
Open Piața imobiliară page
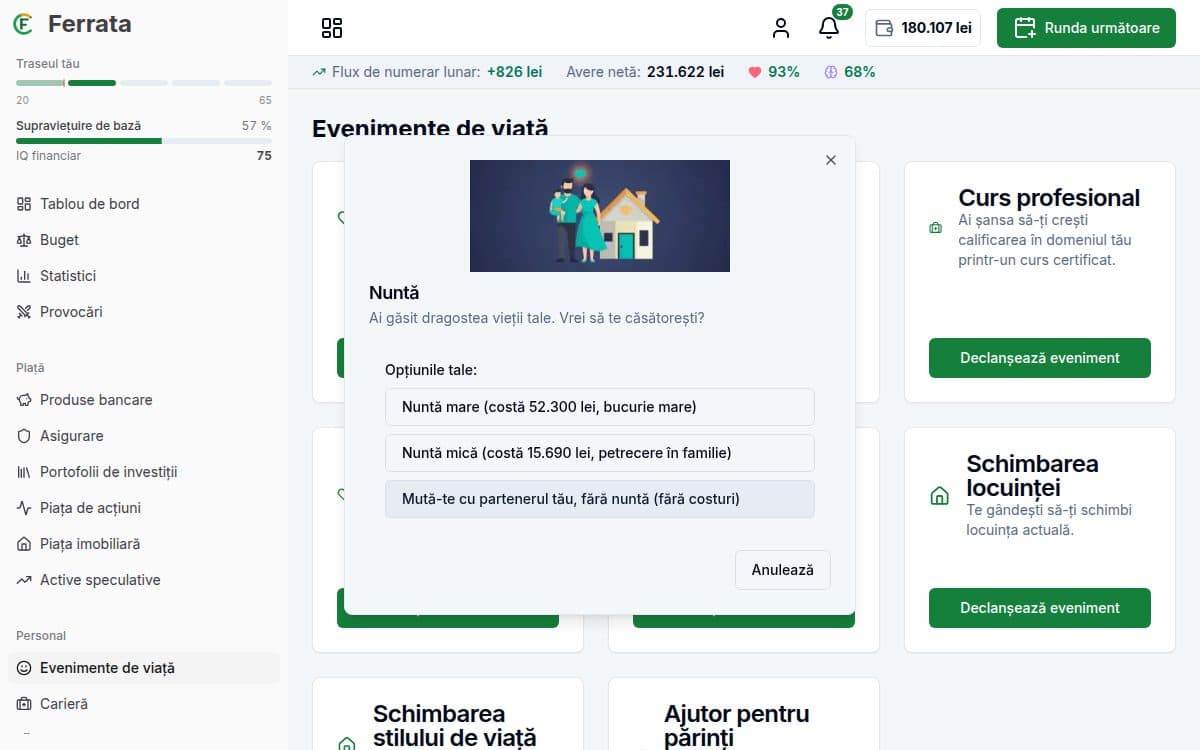(144, 544)
